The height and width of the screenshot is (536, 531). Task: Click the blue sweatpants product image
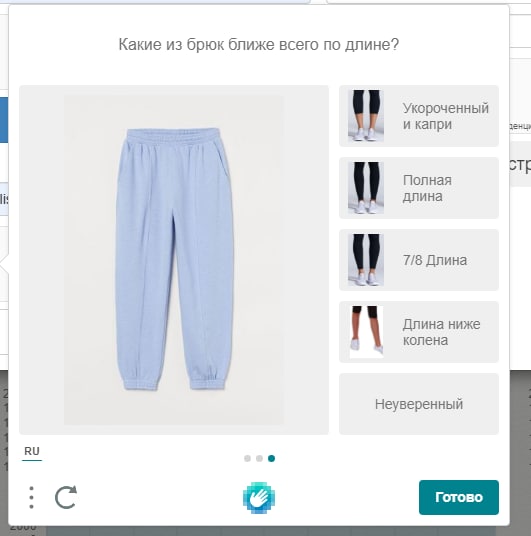coord(174,260)
